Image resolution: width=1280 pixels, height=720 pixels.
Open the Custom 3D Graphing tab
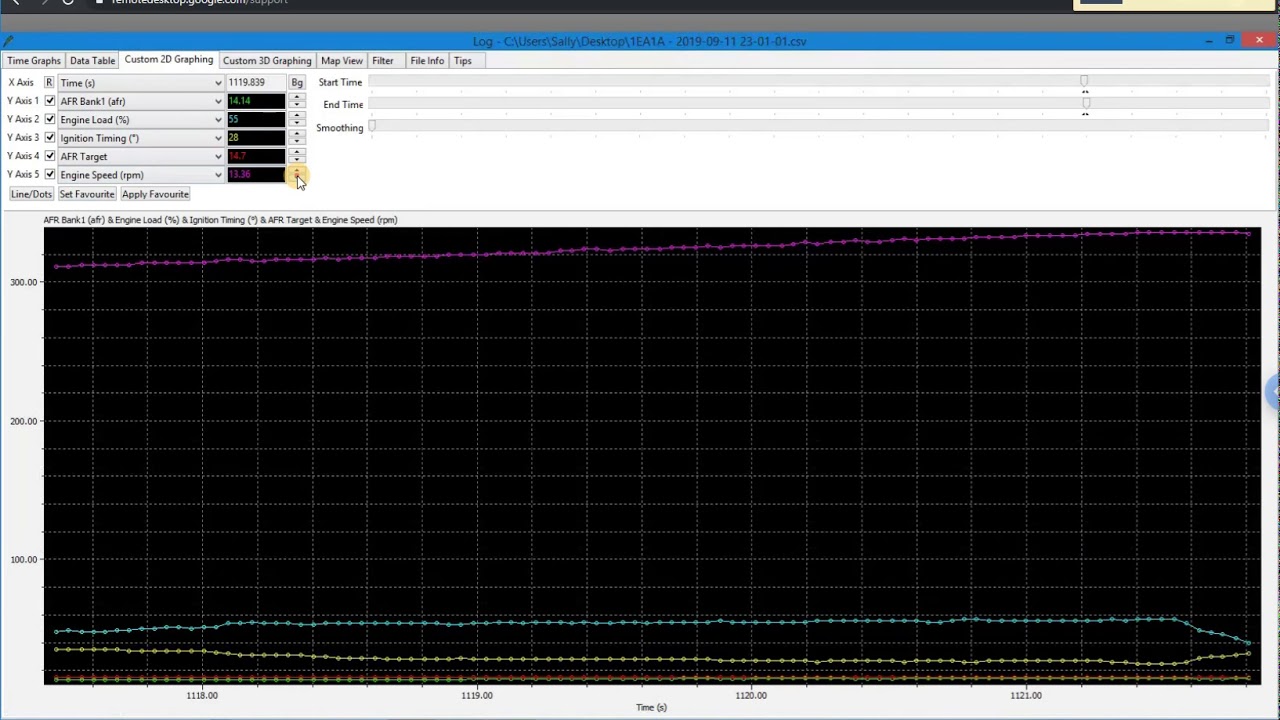point(267,61)
